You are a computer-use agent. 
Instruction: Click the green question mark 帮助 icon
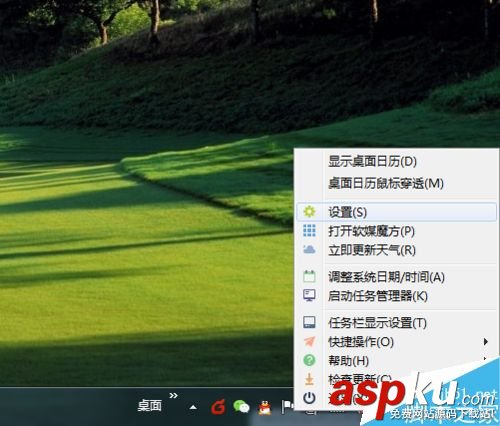[309, 360]
